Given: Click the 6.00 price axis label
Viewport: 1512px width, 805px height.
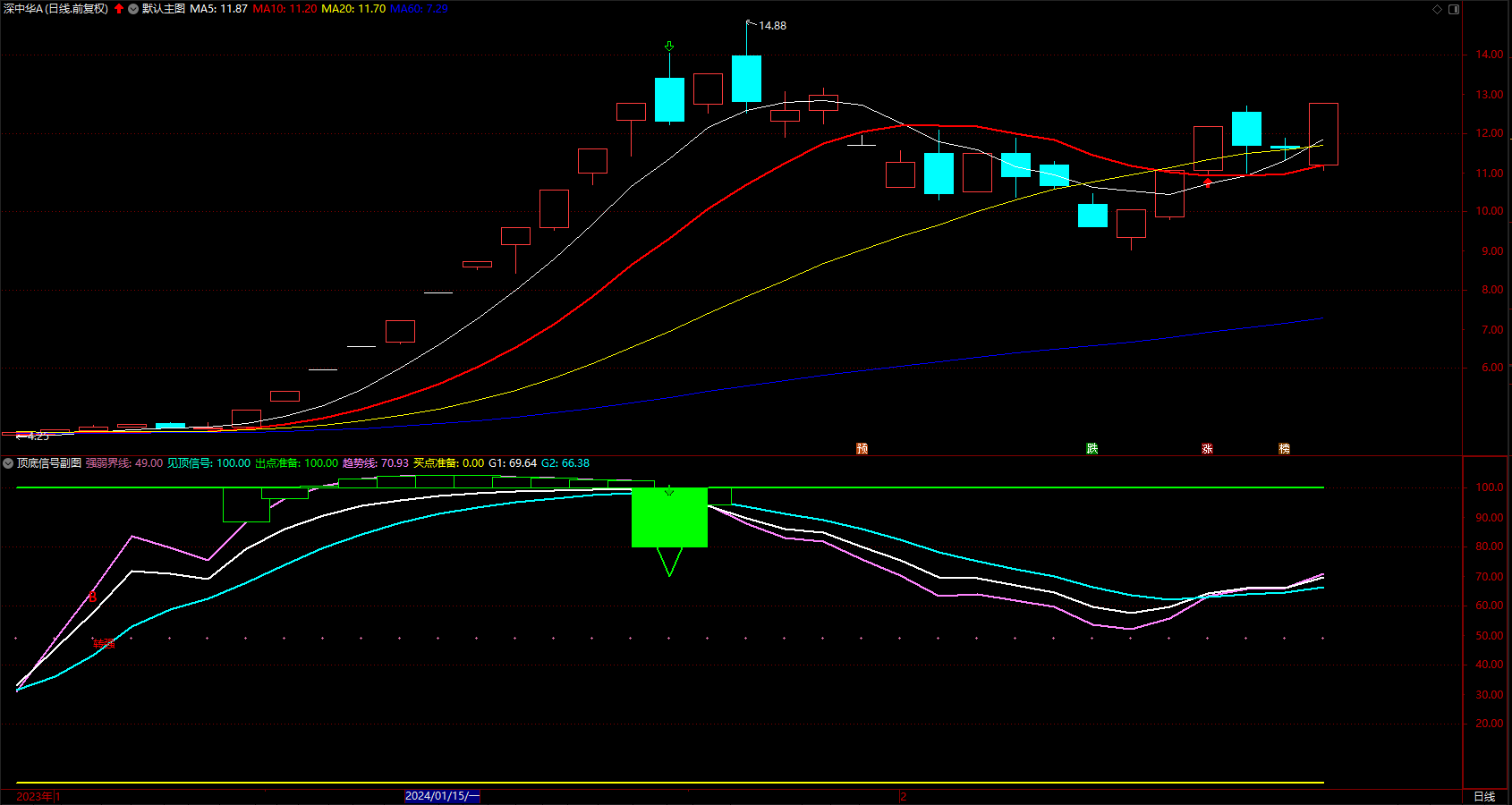Looking at the screenshot, I should (1491, 368).
